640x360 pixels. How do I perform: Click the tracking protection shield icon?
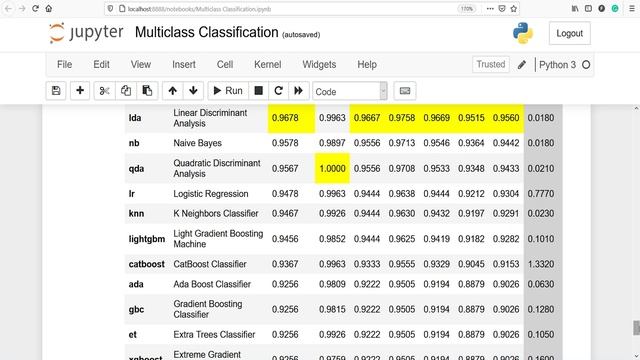click(x=110, y=9)
